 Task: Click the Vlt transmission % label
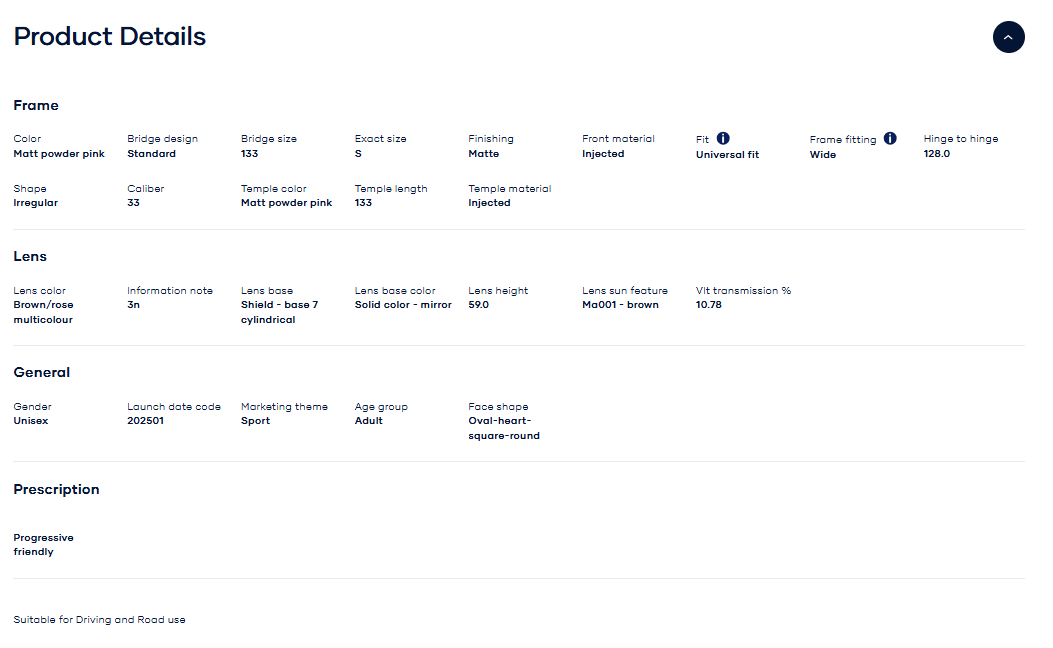click(743, 291)
